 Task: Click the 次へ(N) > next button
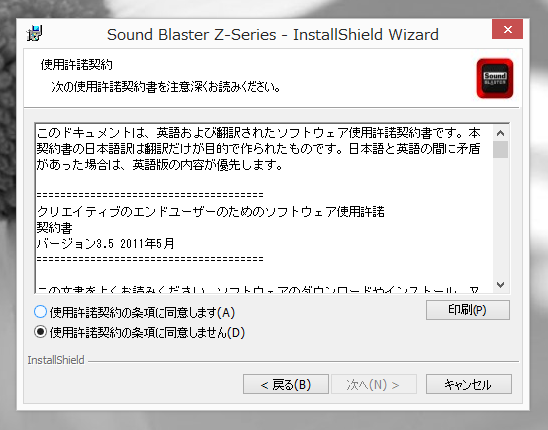[373, 384]
